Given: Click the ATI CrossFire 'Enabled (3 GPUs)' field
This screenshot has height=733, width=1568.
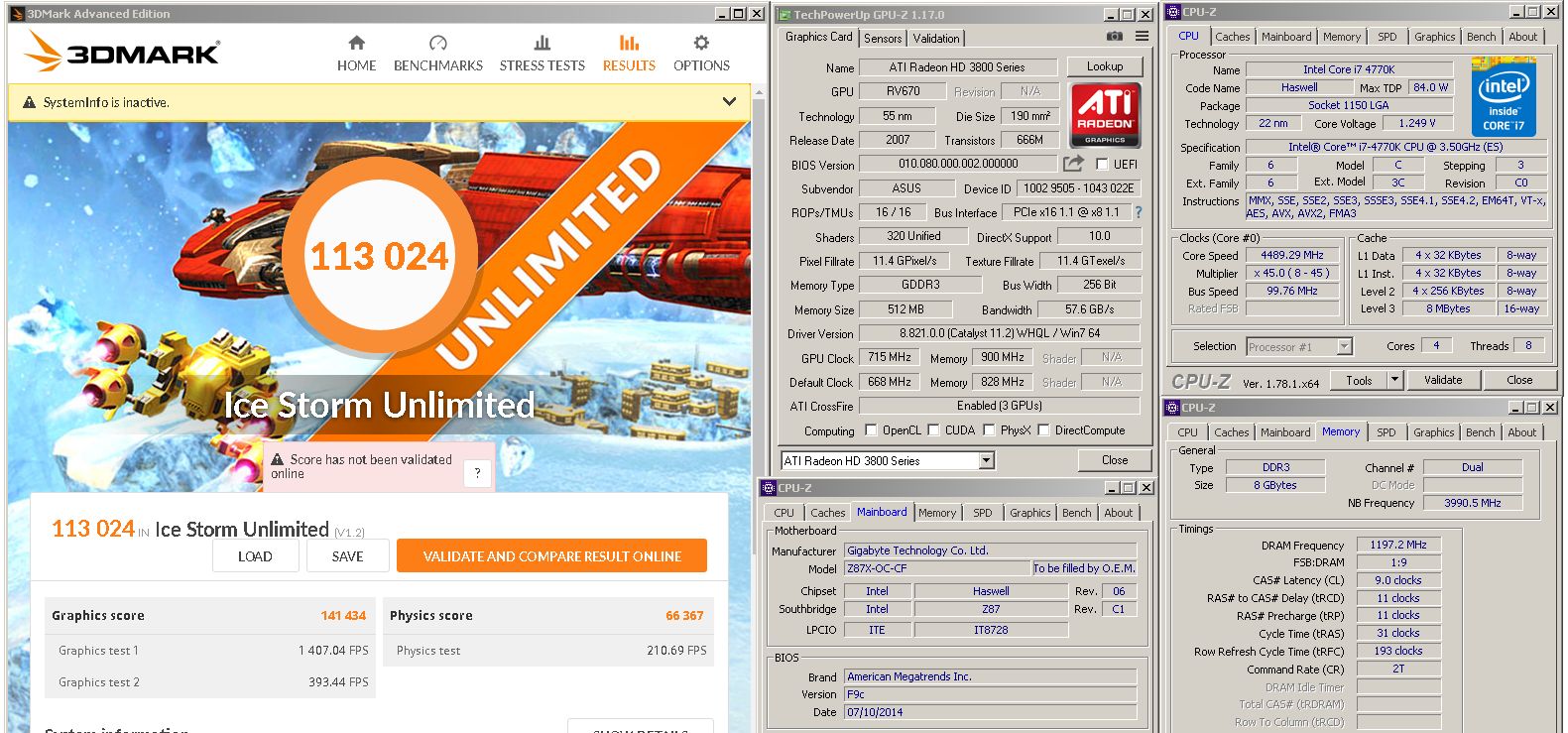Looking at the screenshot, I should (x=1000, y=406).
